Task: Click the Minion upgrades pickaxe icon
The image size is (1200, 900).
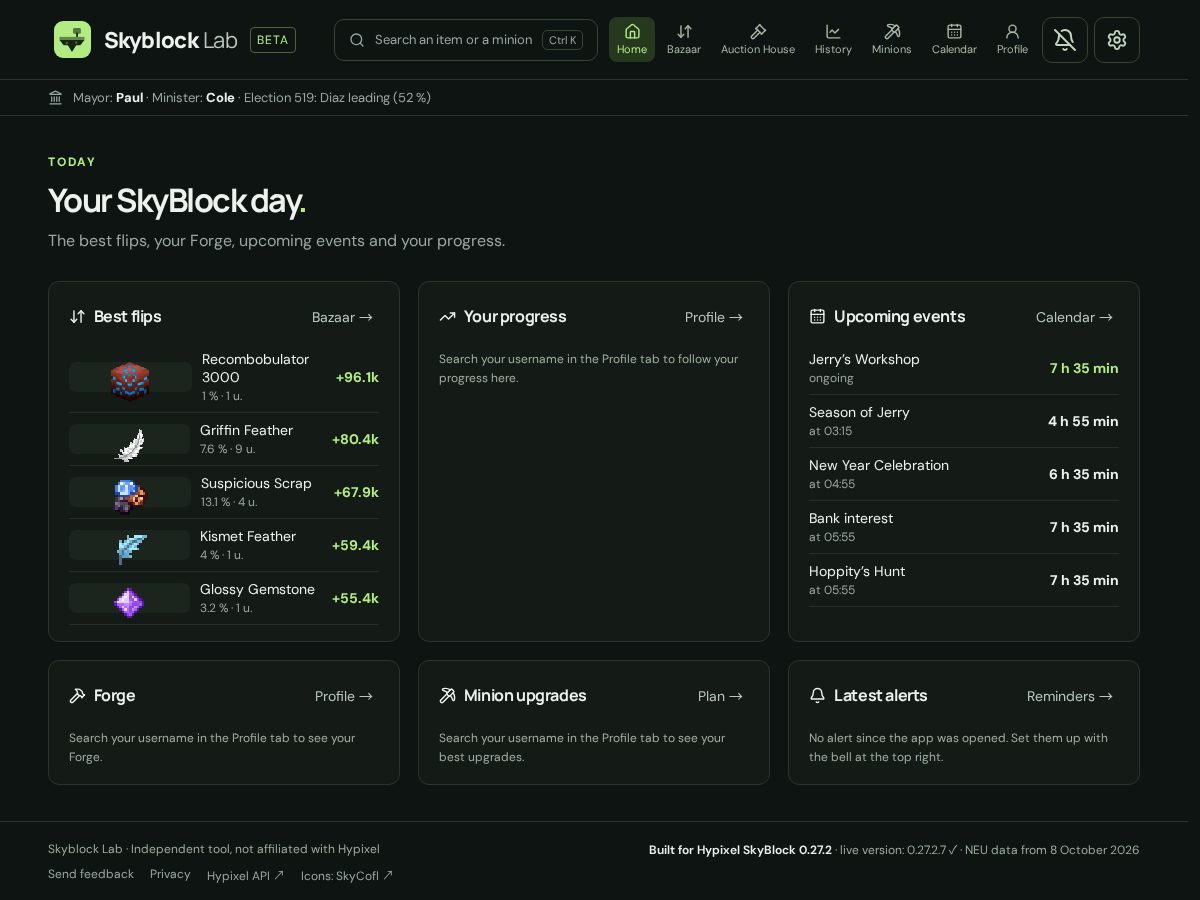Action: [447, 696]
